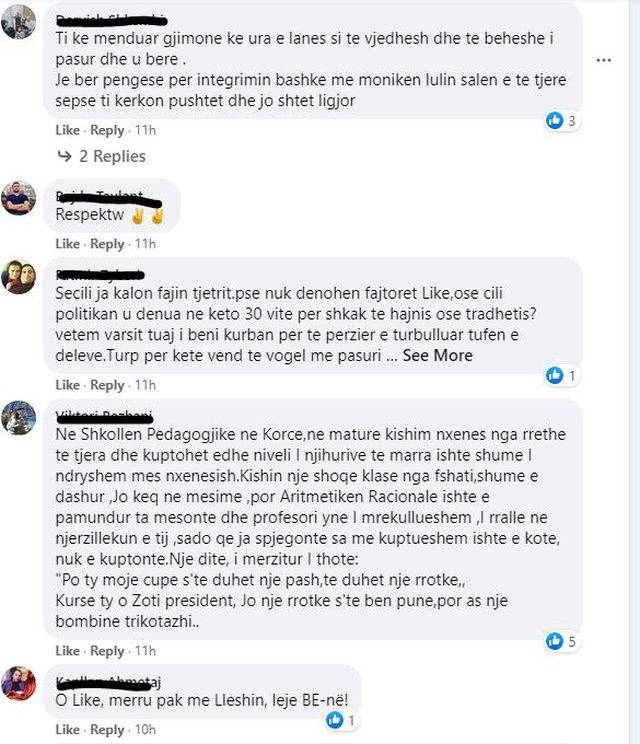The image size is (640, 744).
Task: Expand comment text with See More
Action: (x=437, y=355)
